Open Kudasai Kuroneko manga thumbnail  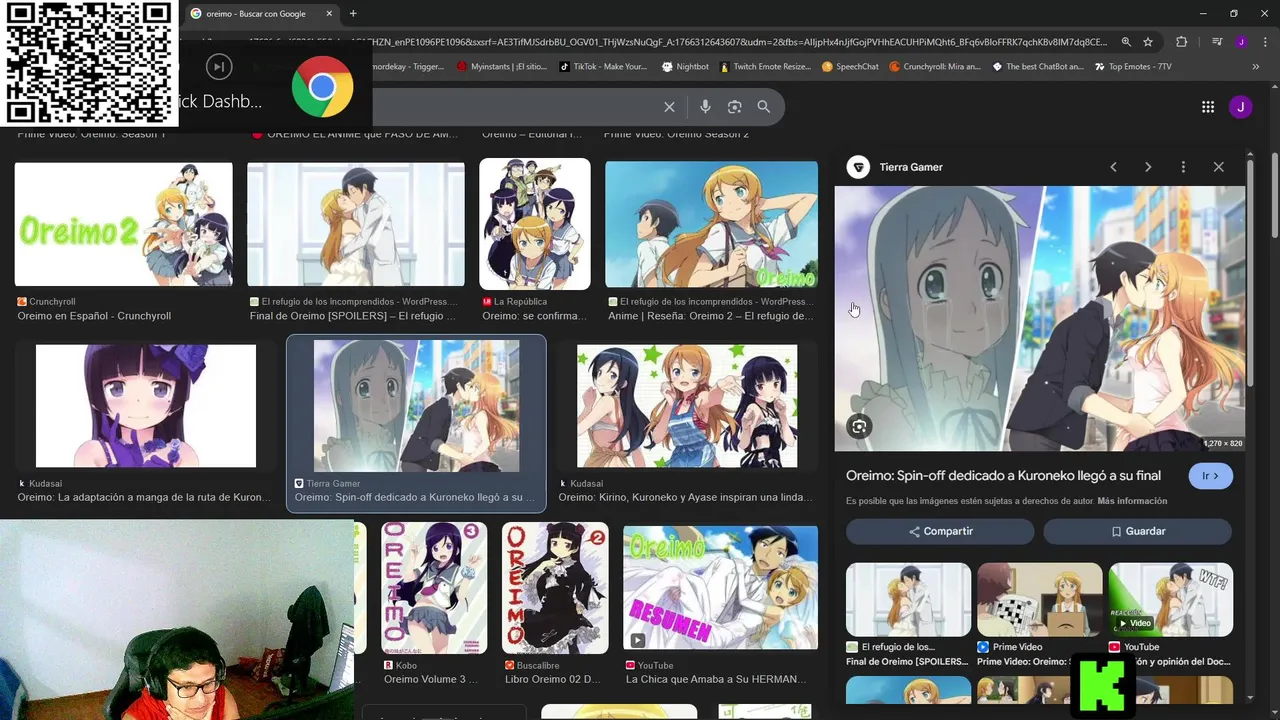click(146, 406)
